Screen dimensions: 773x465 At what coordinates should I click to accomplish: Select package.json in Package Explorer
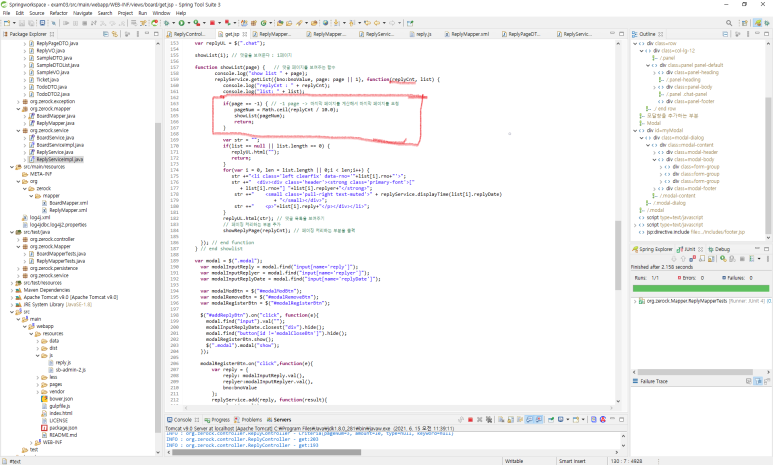pos(63,428)
